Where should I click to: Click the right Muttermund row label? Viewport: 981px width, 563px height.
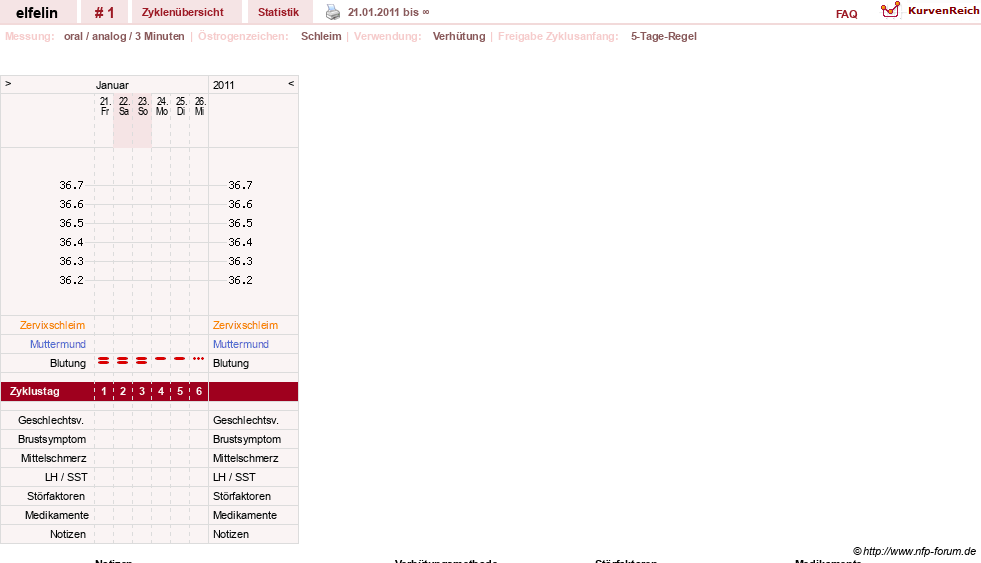241,344
